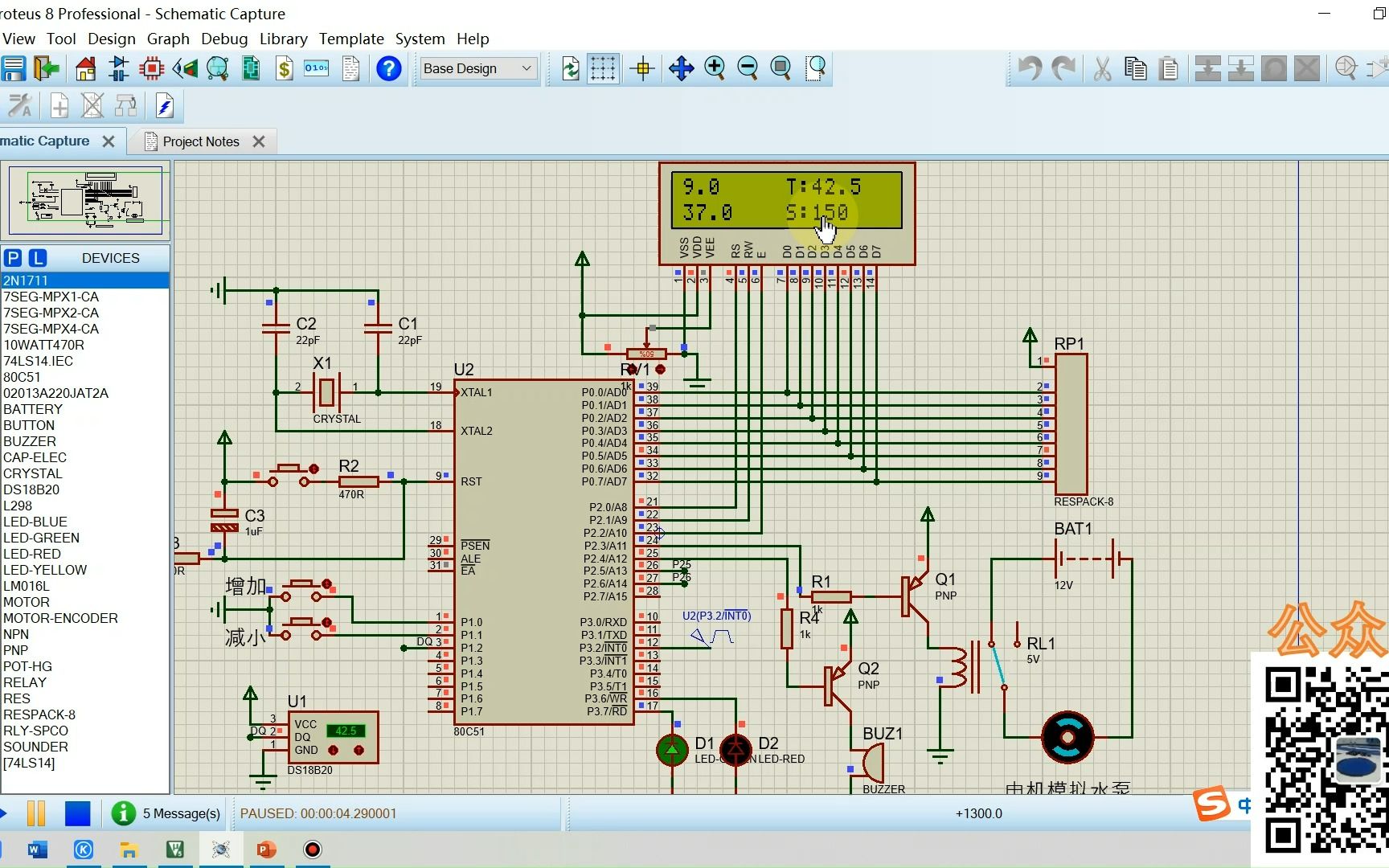The width and height of the screenshot is (1389, 868).
Task: Click the L library manager button
Action: [x=38, y=258]
